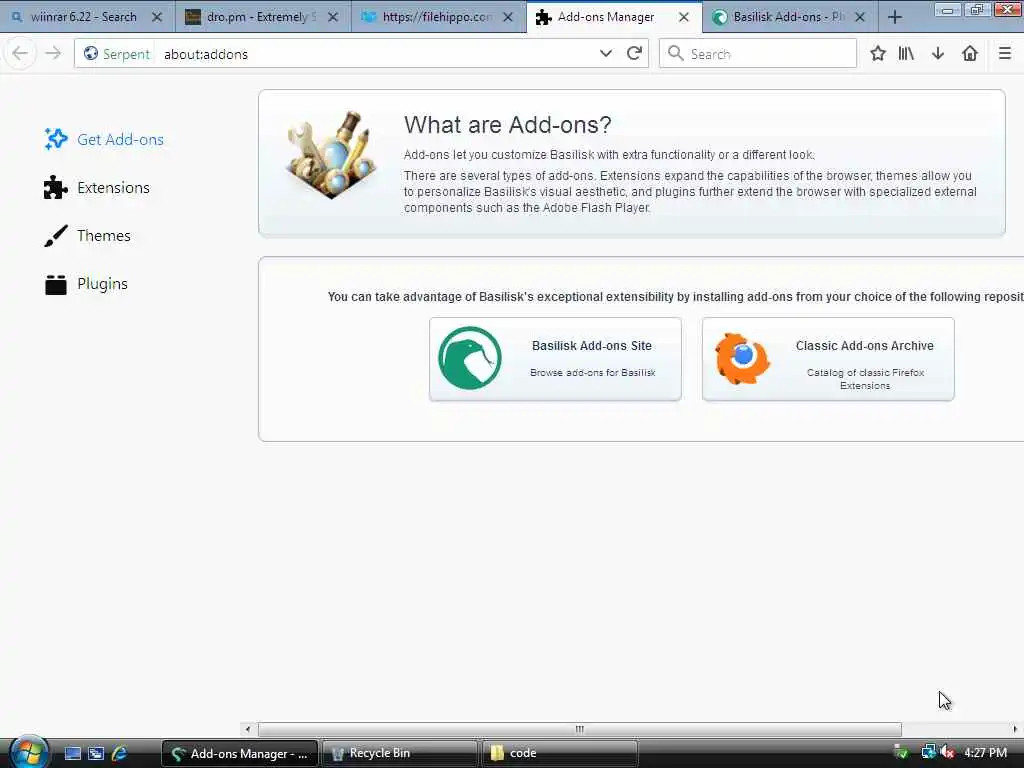Screen dimensions: 1024x768
Task: Open the Windows Start orb
Action: point(29,752)
